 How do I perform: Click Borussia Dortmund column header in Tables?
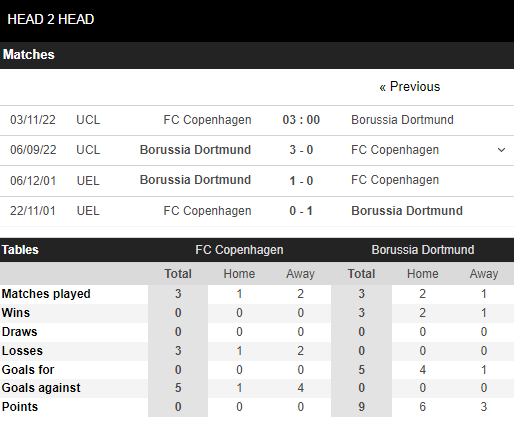click(x=423, y=250)
